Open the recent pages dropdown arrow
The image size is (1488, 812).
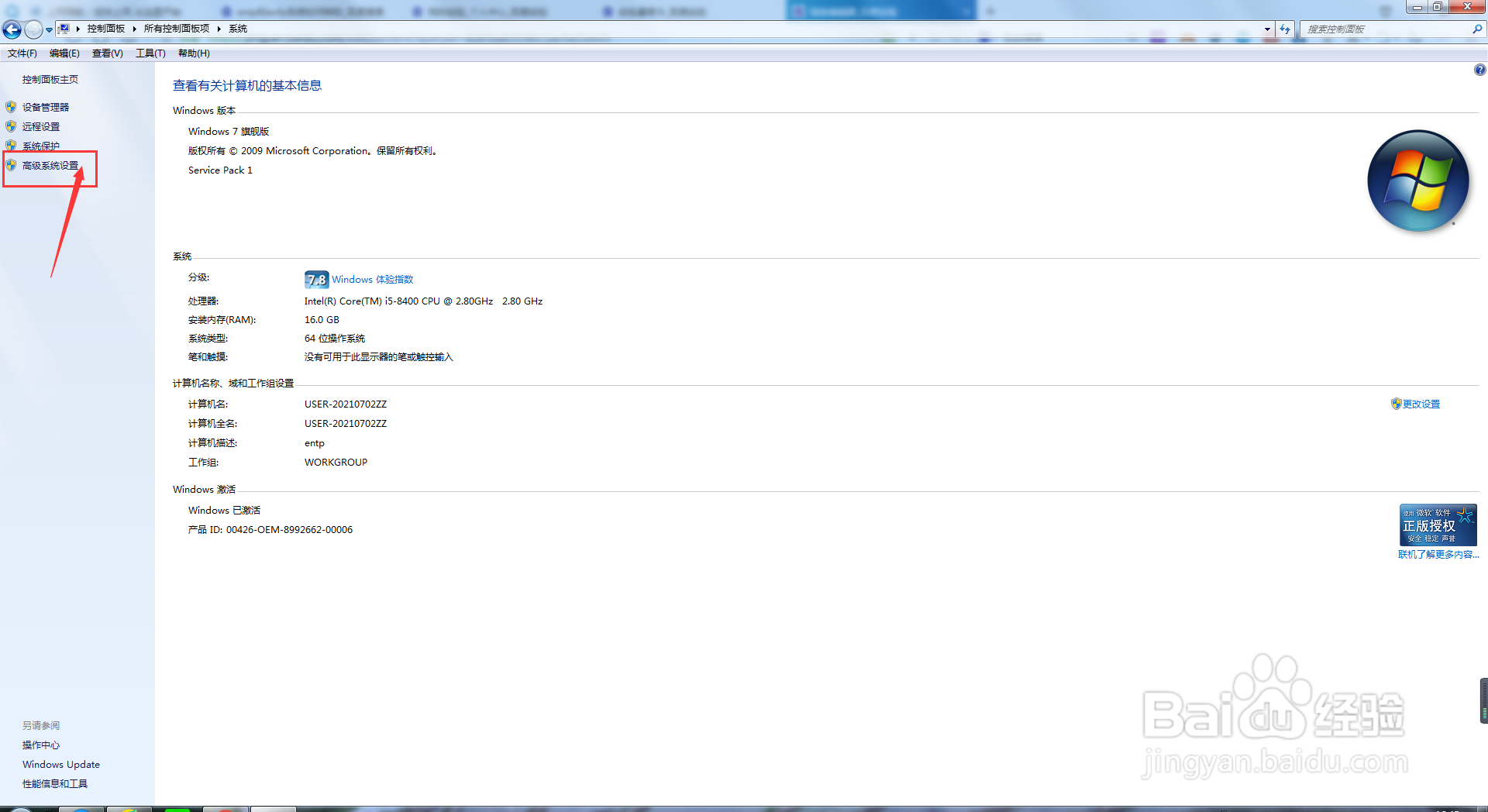[49, 29]
